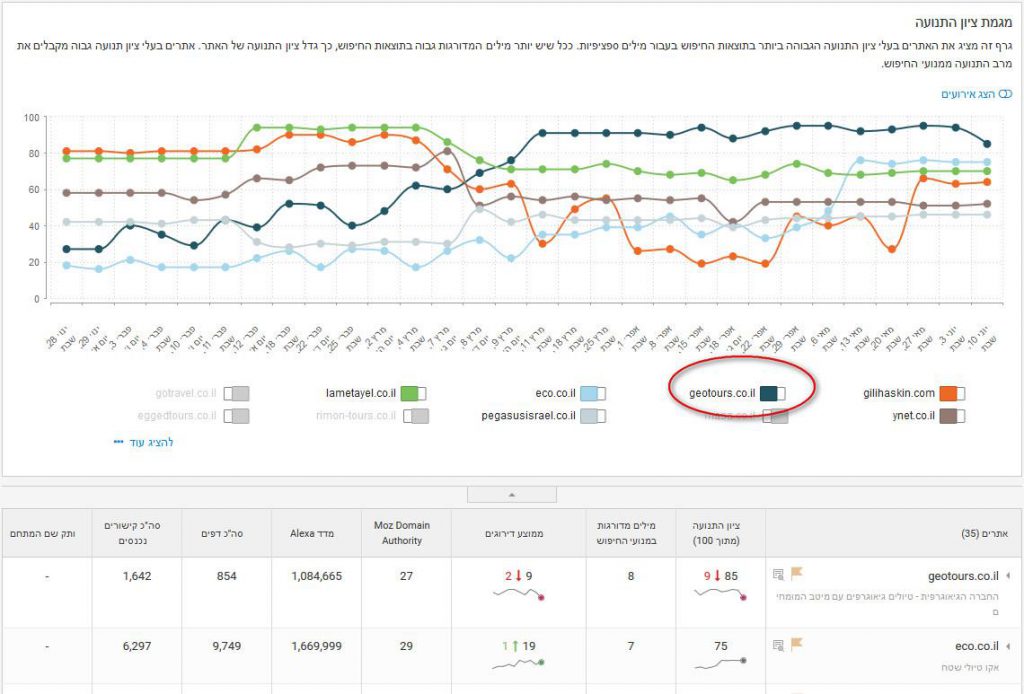Toggle the geotours.co.il chart series
Image resolution: width=1024 pixels, height=694 pixels.
click(x=773, y=393)
